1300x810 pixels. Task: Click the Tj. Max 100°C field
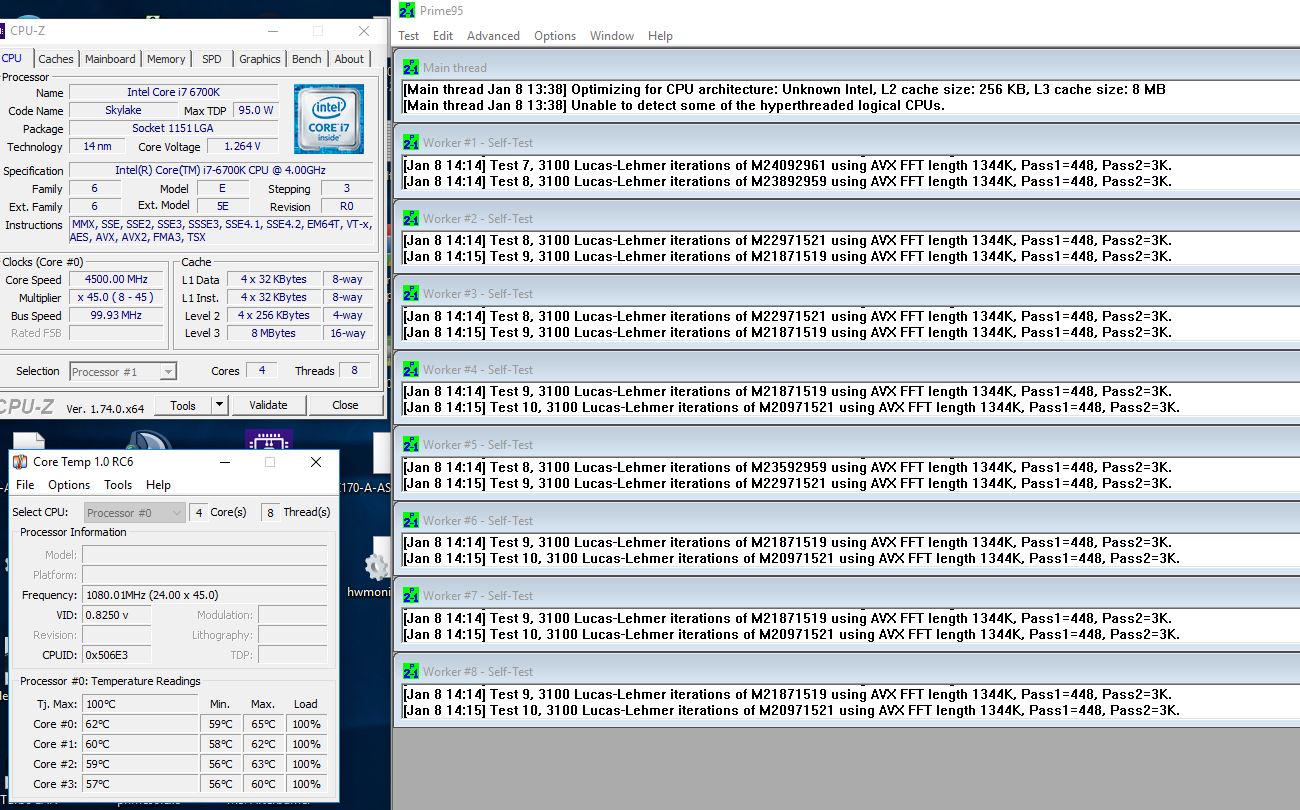pos(139,704)
